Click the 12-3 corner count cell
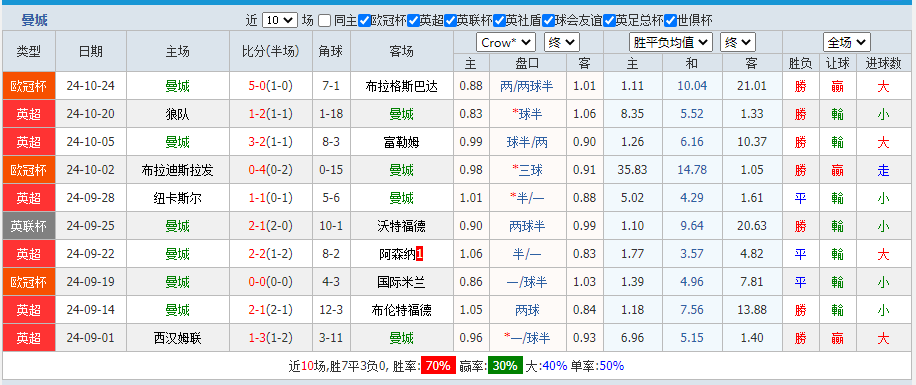This screenshot has height=385, width=916. (x=331, y=310)
